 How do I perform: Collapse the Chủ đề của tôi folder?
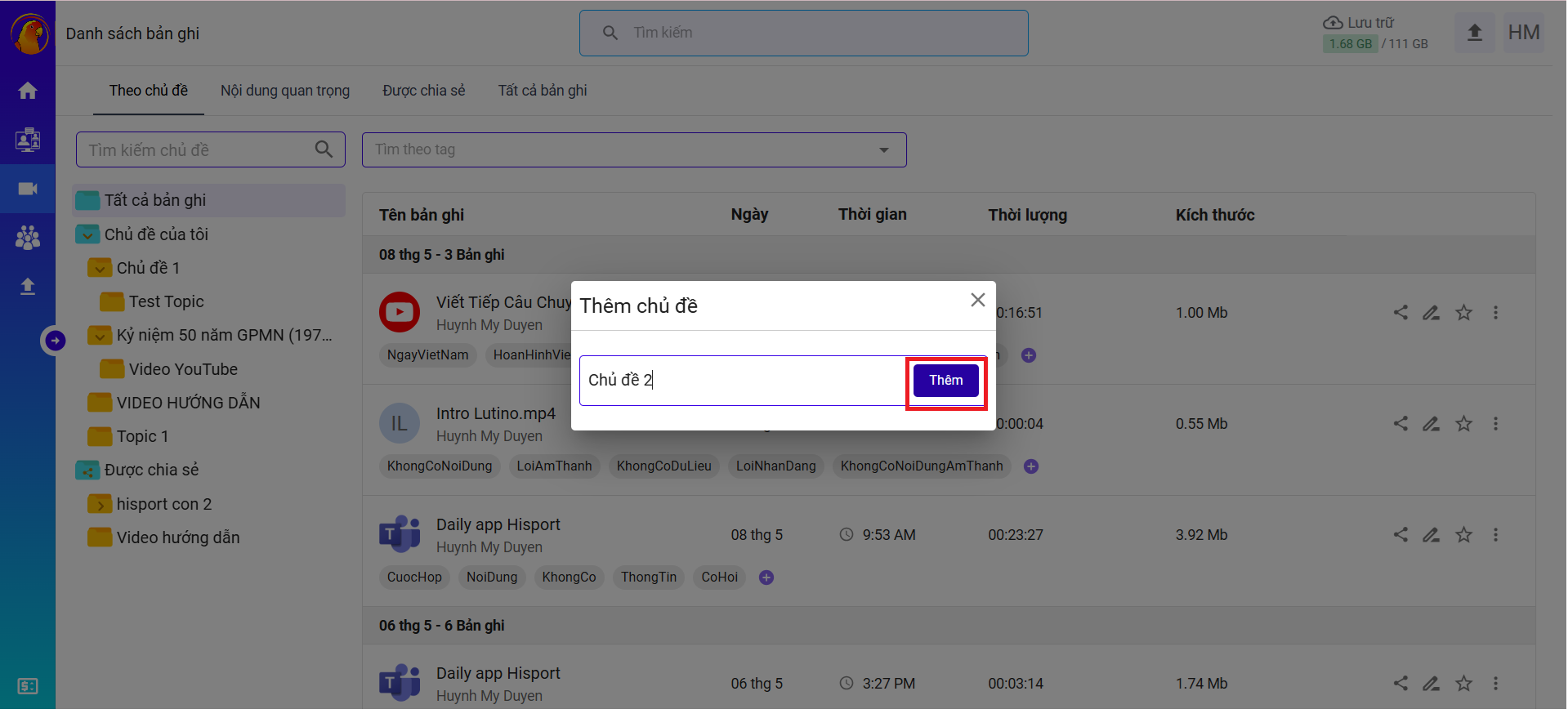click(87, 235)
